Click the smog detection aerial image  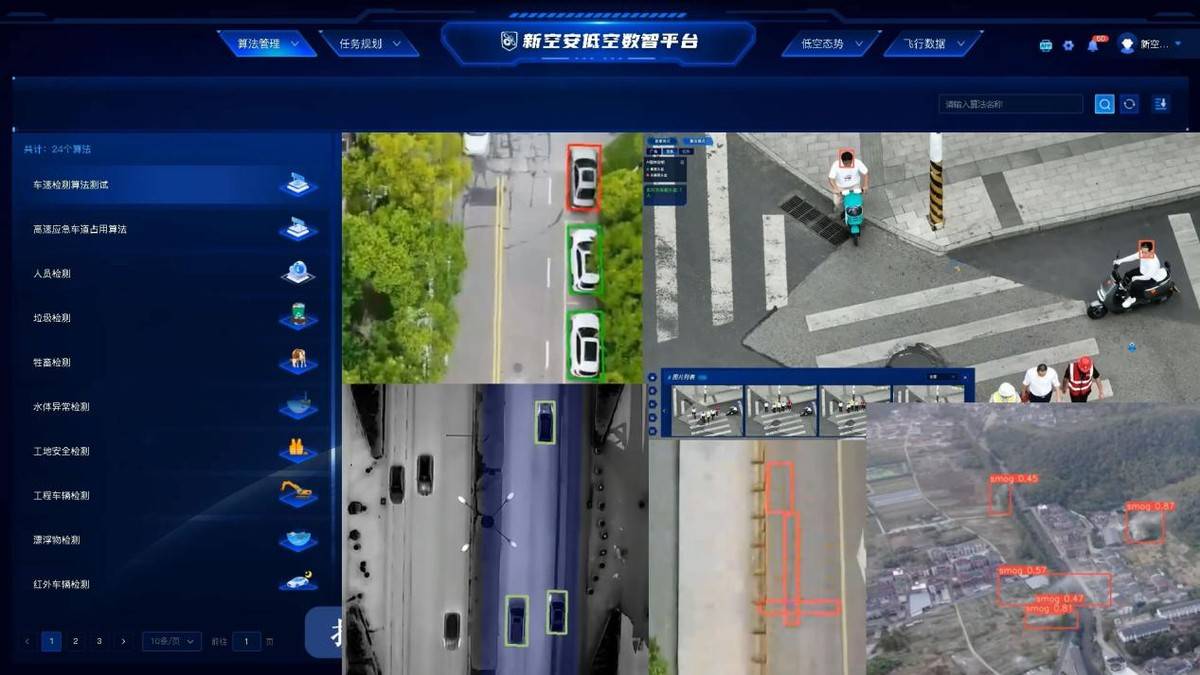[1033, 539]
